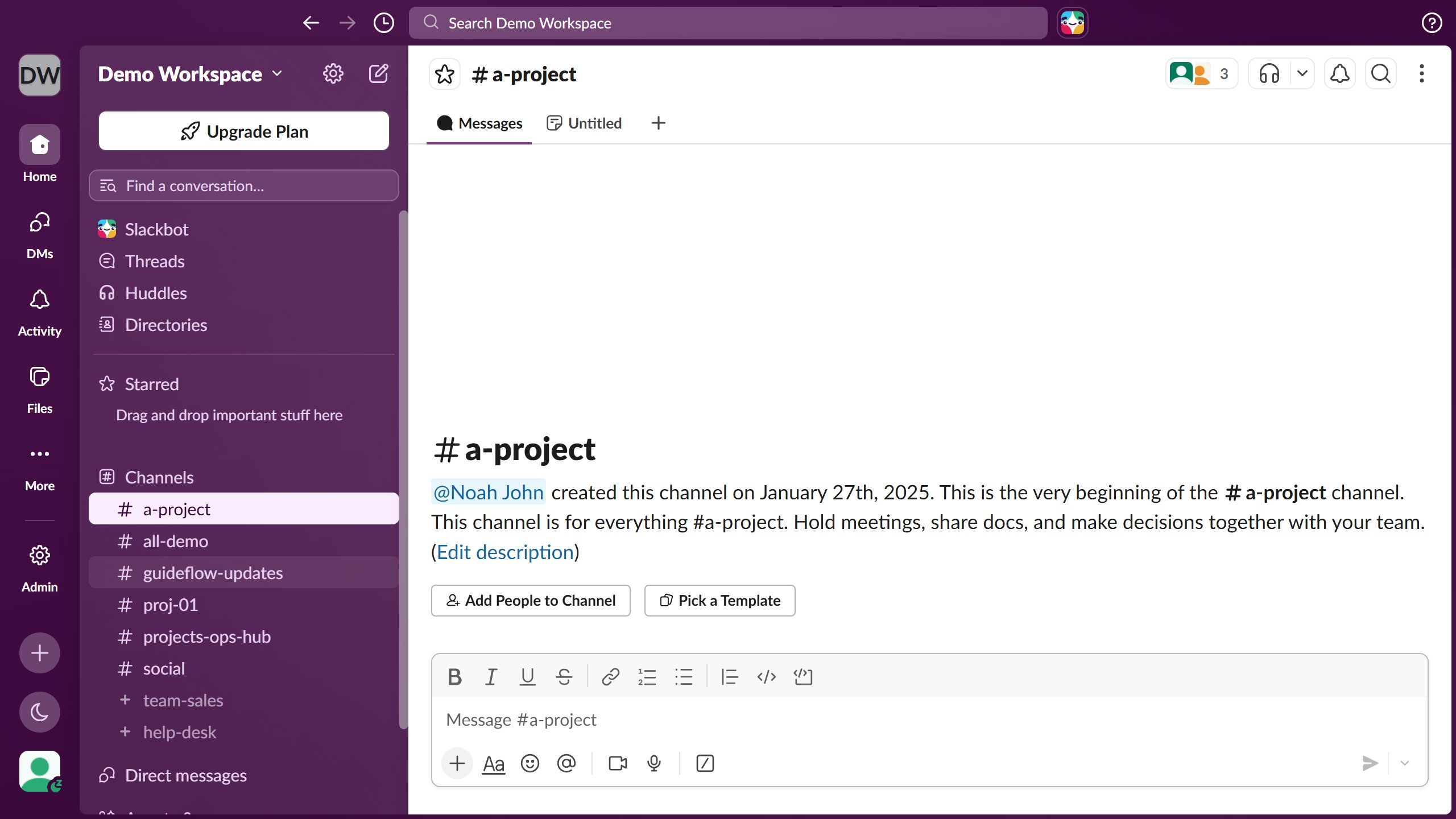Mention someone with the @ icon
Image resolution: width=1456 pixels, height=819 pixels.
click(x=566, y=763)
